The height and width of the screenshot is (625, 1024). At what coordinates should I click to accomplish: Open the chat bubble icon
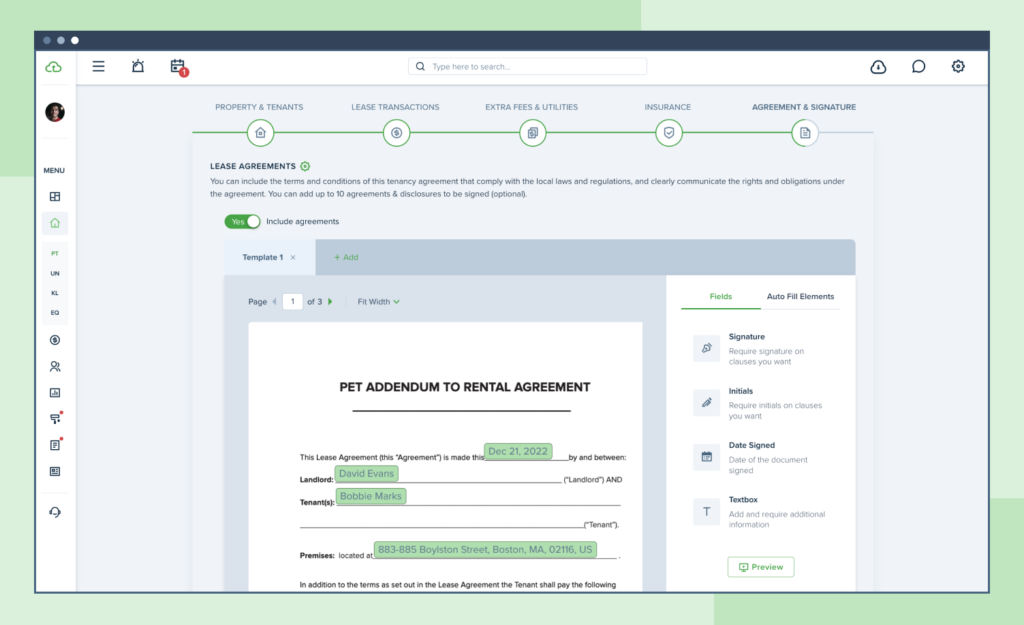point(918,66)
